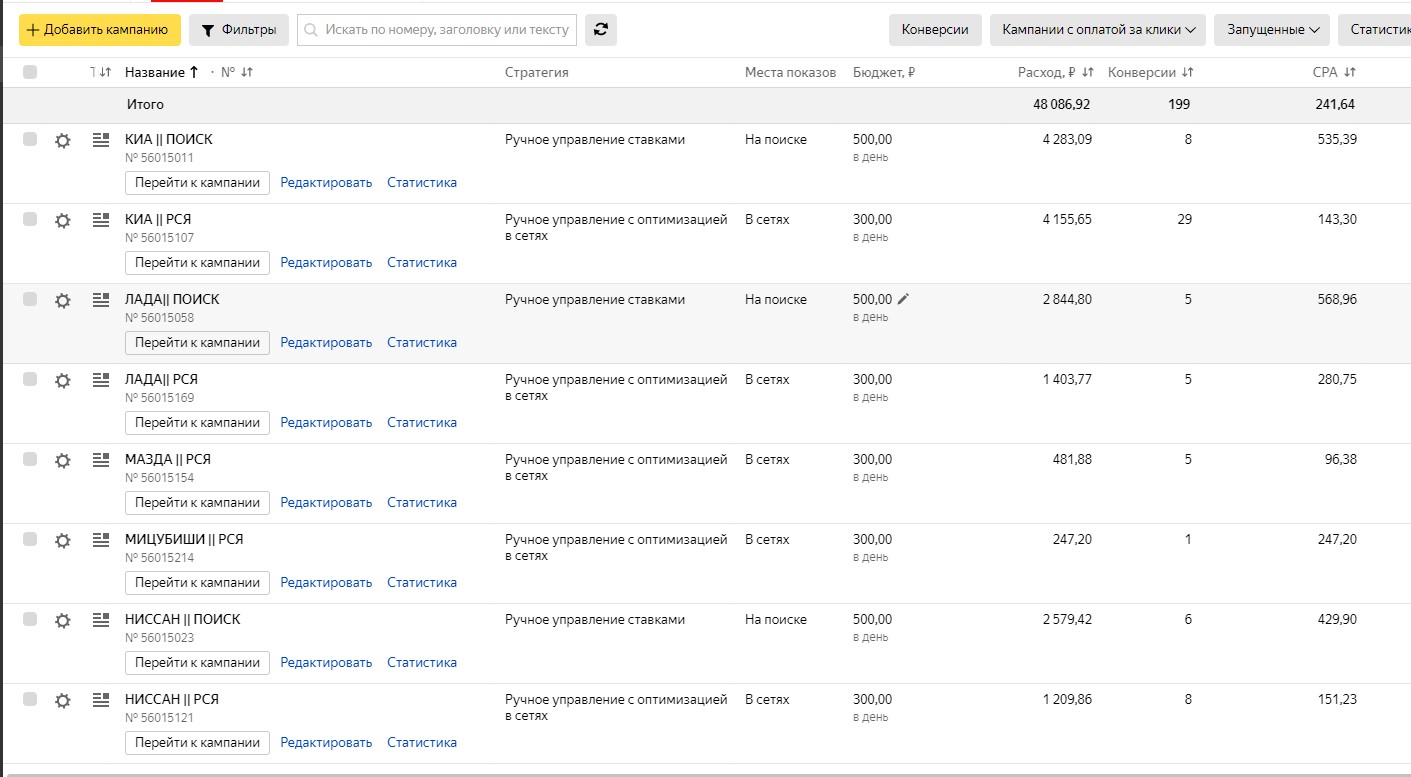This screenshot has height=777, width=1411.
Task: Open the Запущенные status dropdown
Action: [x=1272, y=30]
